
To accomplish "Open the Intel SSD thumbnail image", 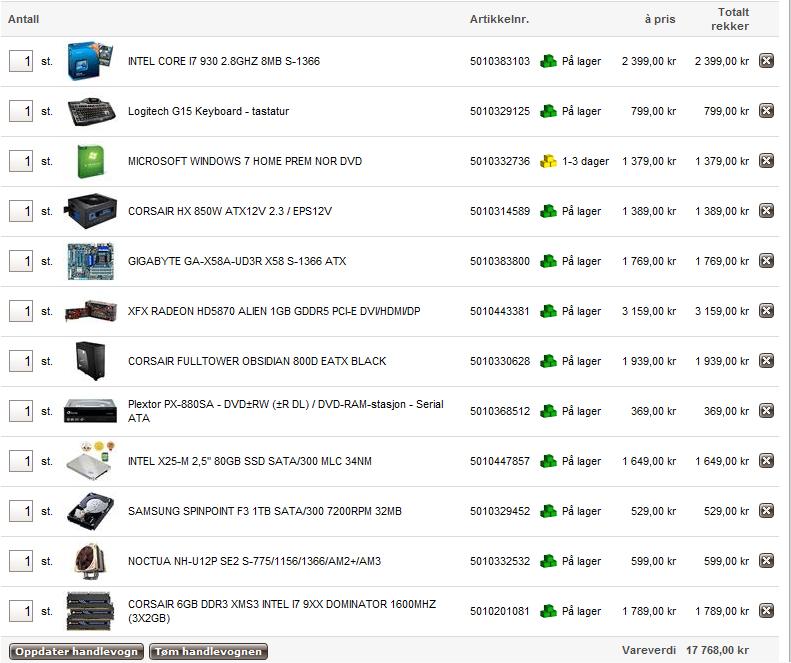I will point(91,461).
